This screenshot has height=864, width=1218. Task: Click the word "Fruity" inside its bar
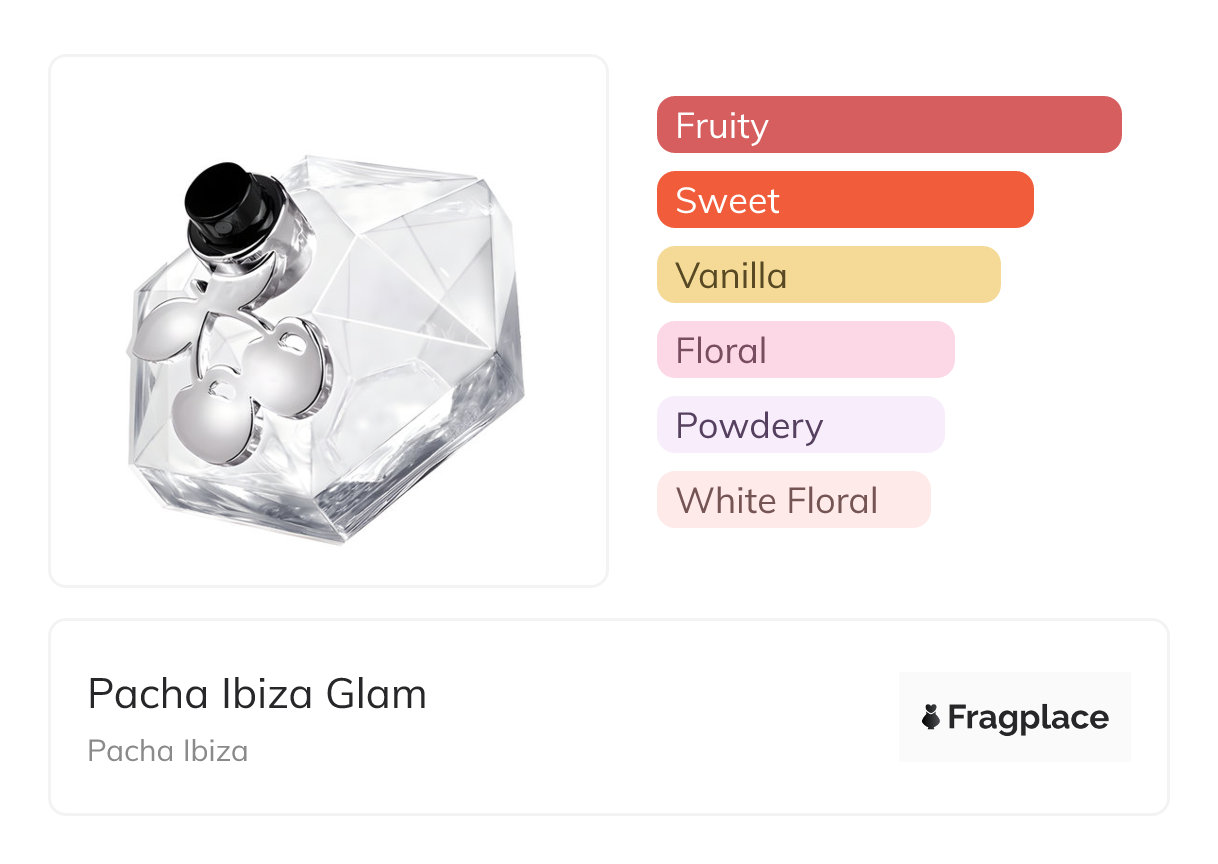(x=722, y=126)
